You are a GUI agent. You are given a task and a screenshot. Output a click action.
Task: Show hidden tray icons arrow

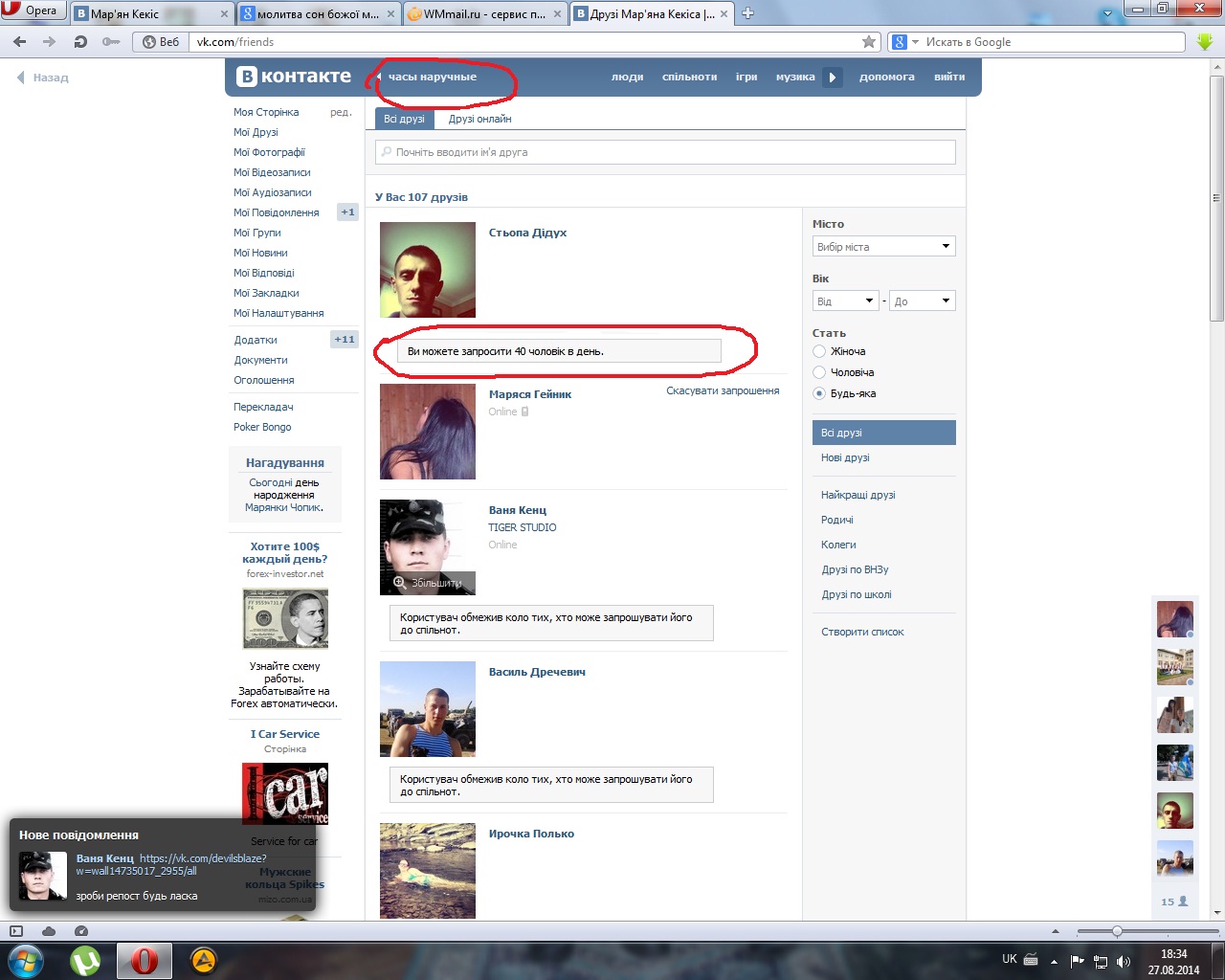coord(1054,961)
